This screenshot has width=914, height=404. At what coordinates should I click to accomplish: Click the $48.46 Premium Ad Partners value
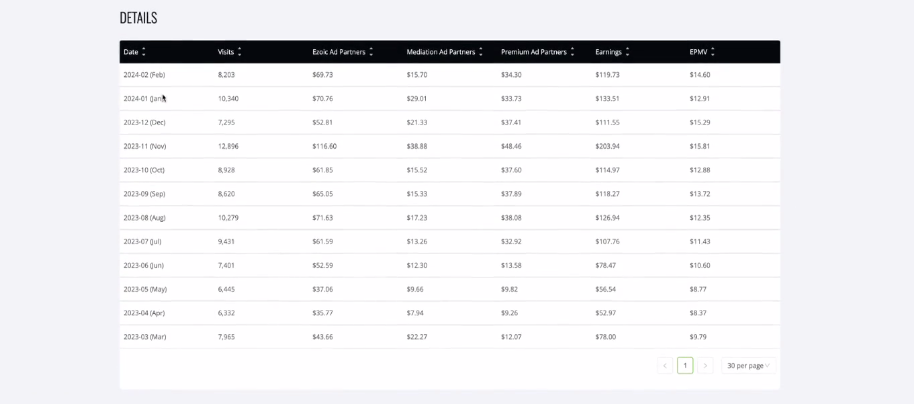click(x=511, y=146)
